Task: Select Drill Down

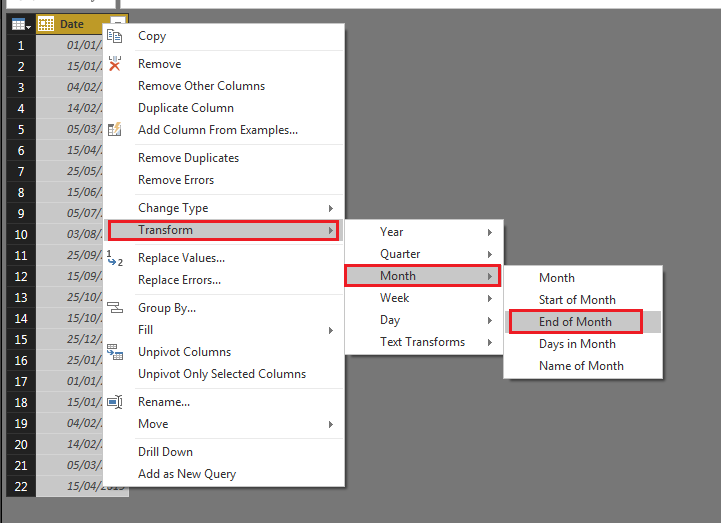Action: (x=223, y=452)
